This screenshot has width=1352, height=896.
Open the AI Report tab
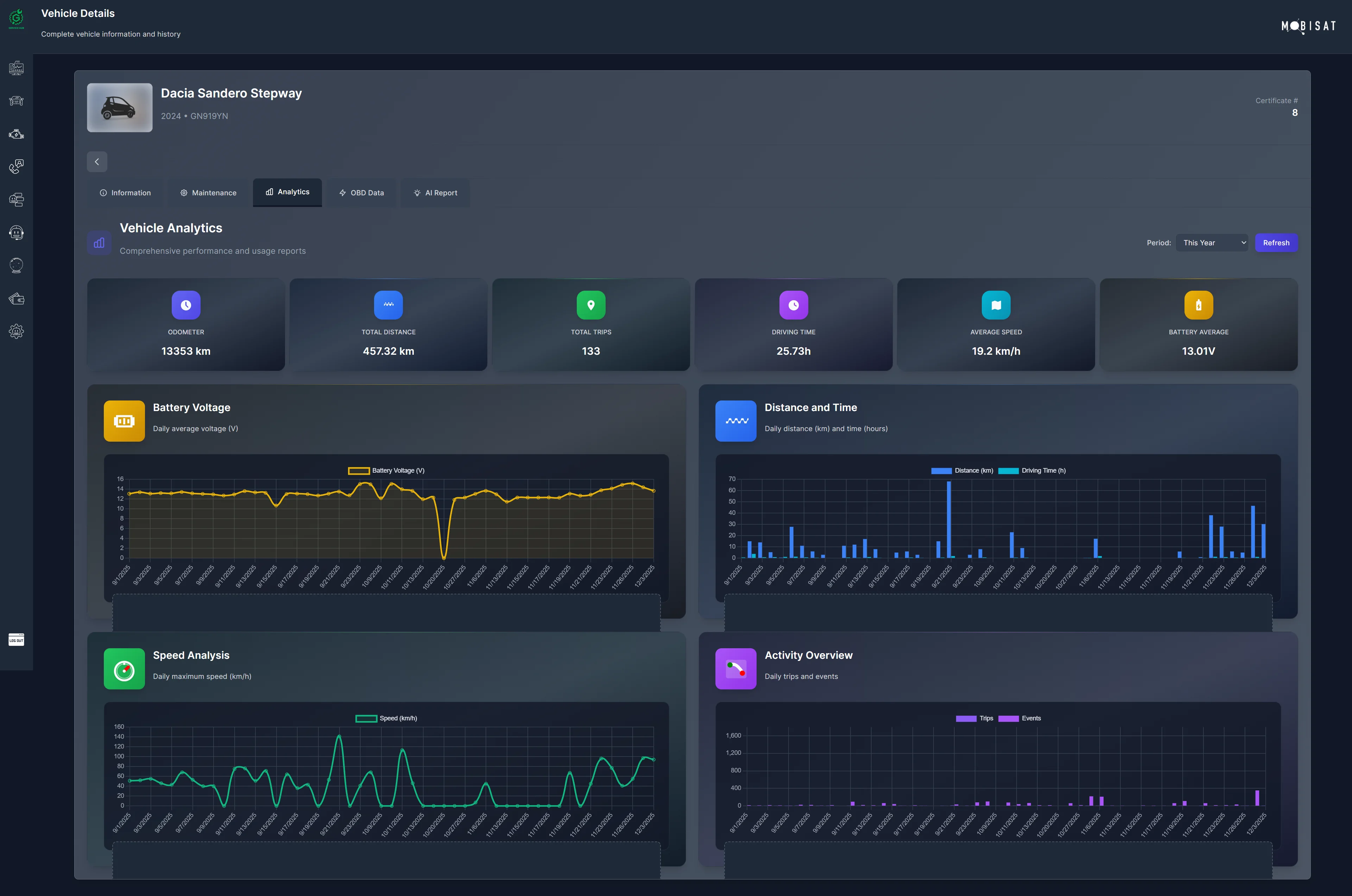point(435,193)
